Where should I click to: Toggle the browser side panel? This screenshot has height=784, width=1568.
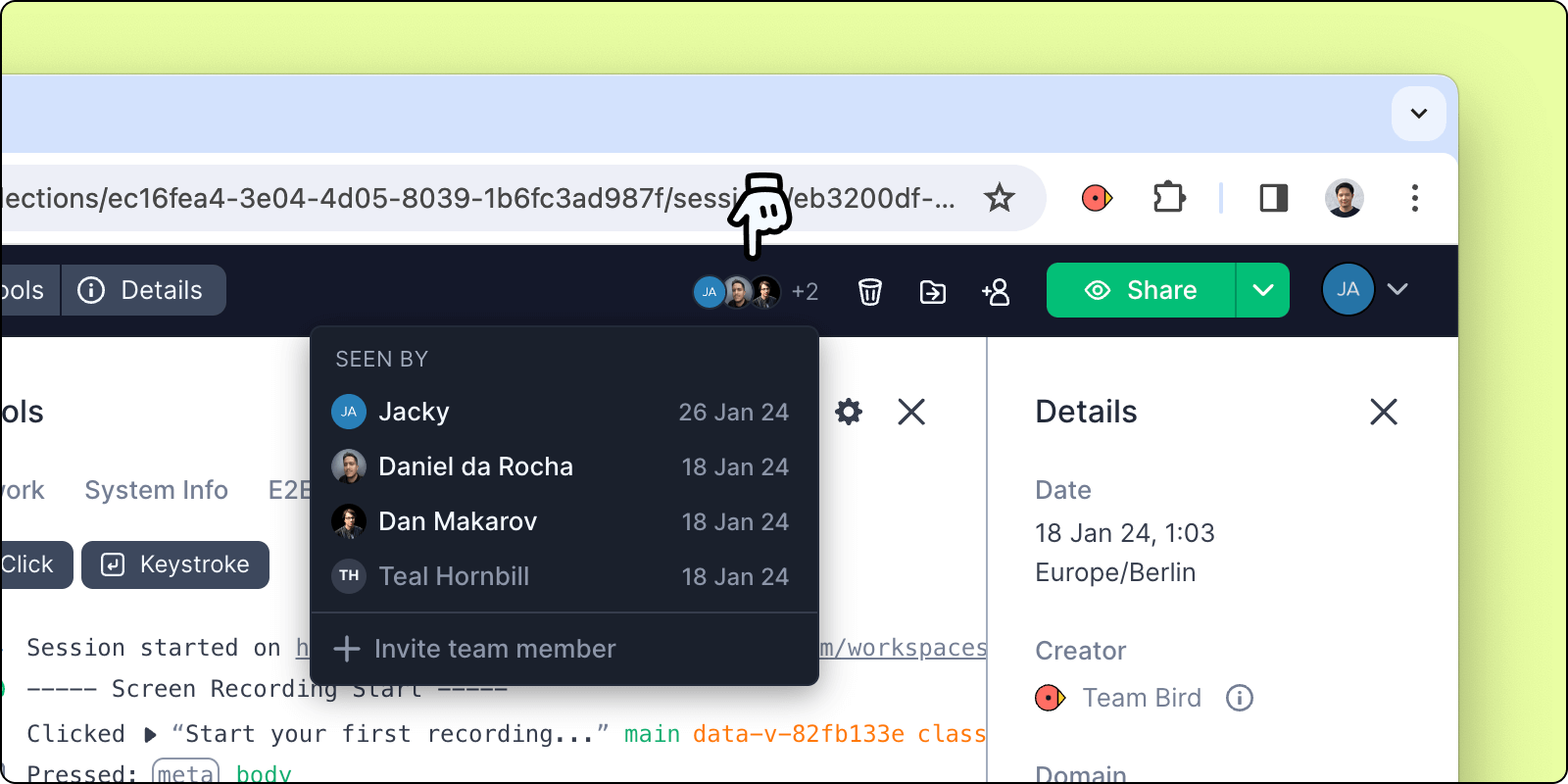1273,198
